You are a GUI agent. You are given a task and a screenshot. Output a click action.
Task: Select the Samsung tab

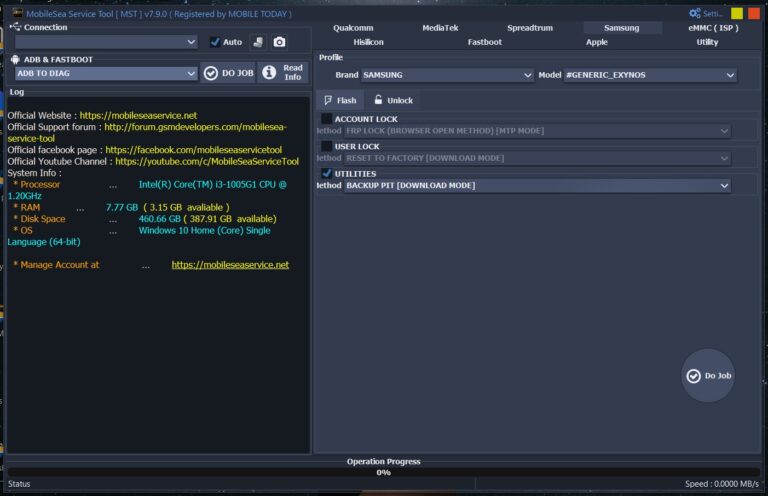622,28
